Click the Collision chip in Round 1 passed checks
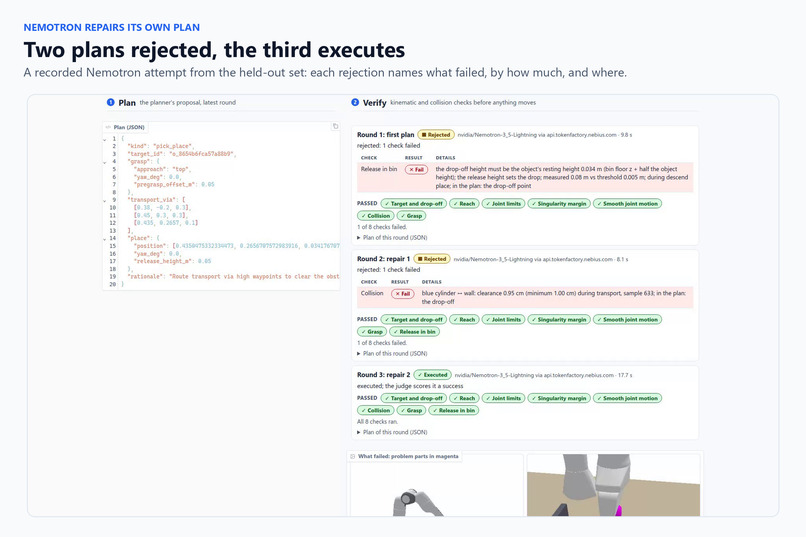Image resolution: width=806 pixels, height=537 pixels. [x=376, y=216]
